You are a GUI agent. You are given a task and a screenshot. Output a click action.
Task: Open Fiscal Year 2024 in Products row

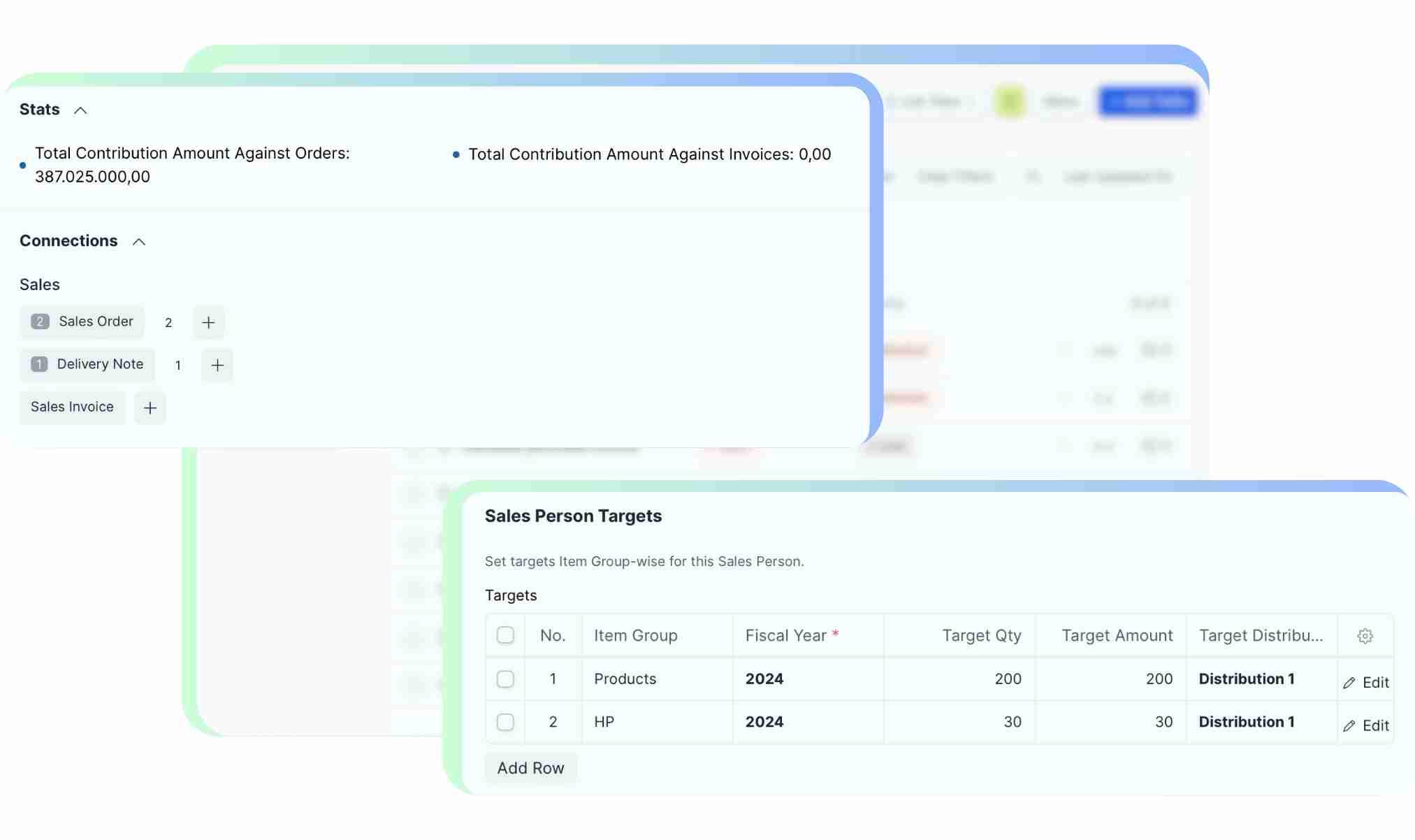point(764,679)
